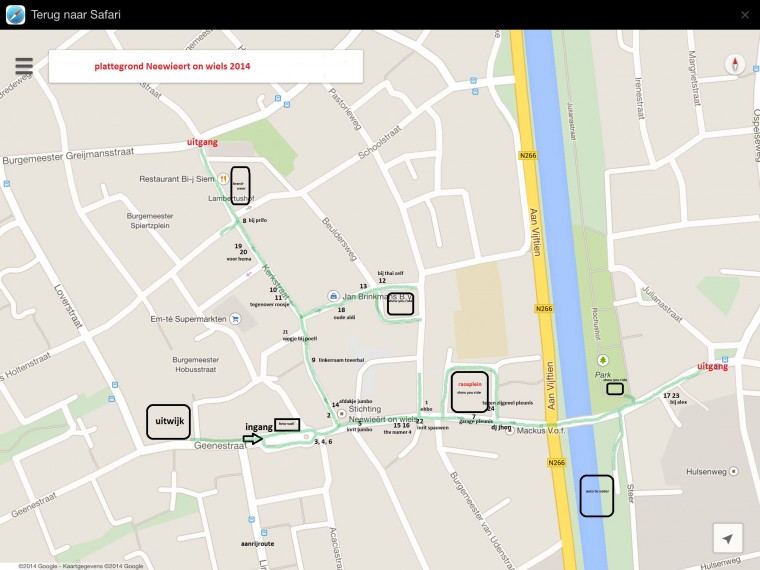Click the ingang arrow marker
Image resolution: width=760 pixels, height=570 pixels.
(x=252, y=439)
